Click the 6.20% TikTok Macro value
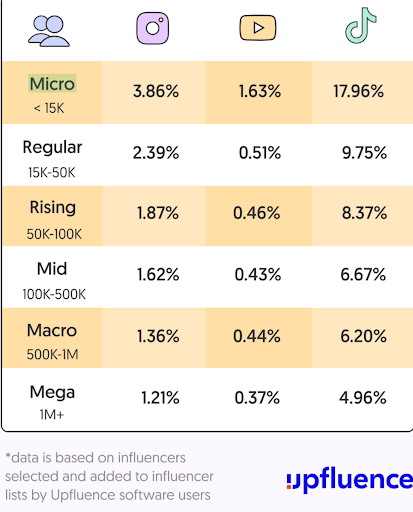Viewport: 413px width, 512px height. tap(363, 336)
